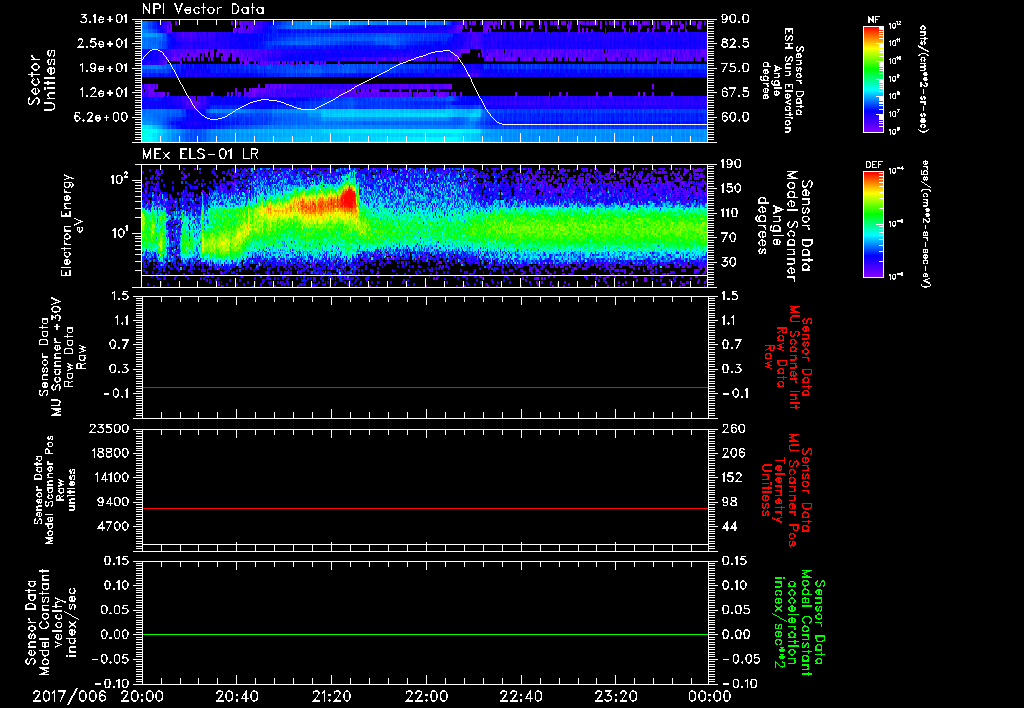Click the "Sector Unitless" axis label
Viewport: 1024px width, 708px height.
point(42,80)
